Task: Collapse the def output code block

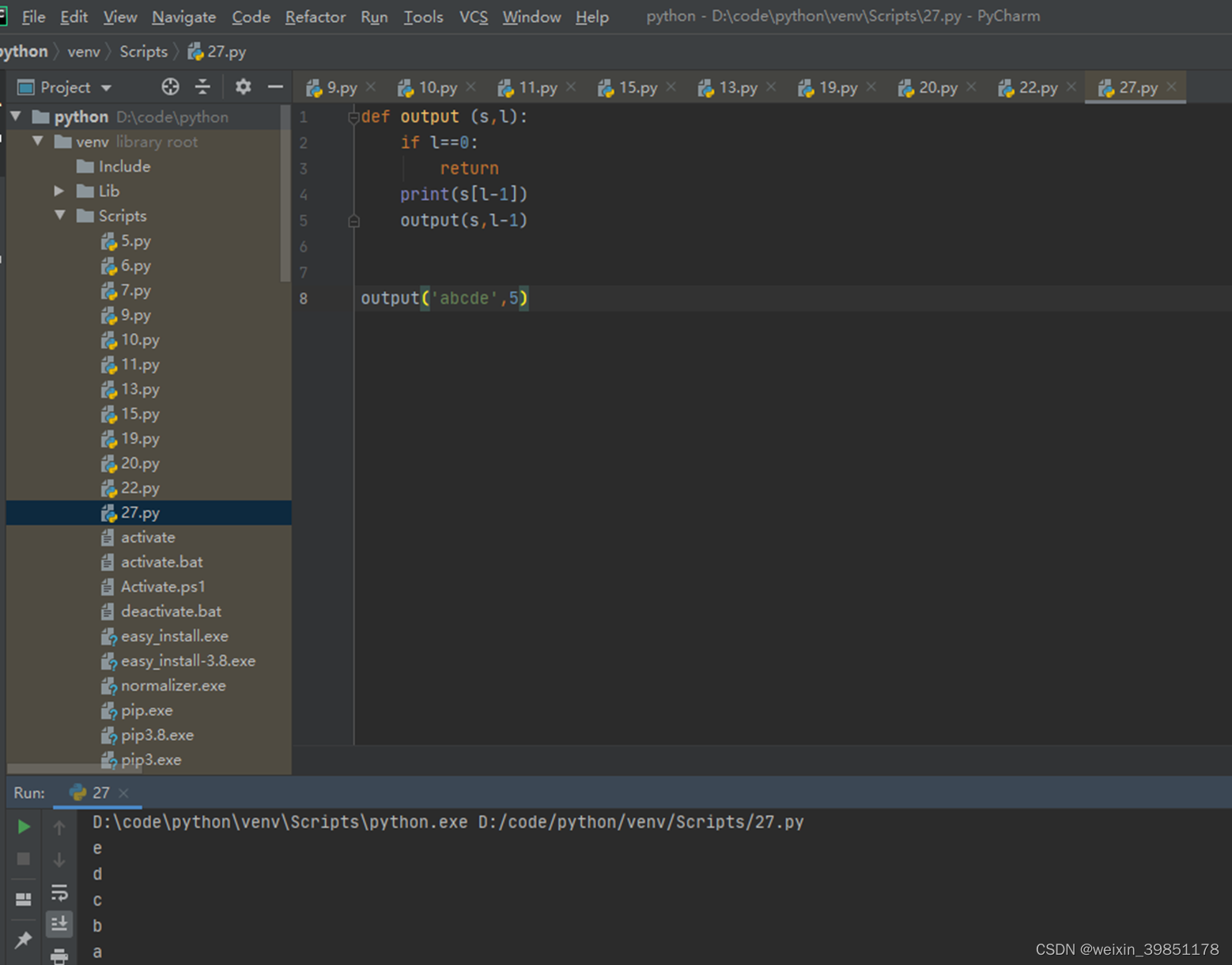Action: coord(353,117)
